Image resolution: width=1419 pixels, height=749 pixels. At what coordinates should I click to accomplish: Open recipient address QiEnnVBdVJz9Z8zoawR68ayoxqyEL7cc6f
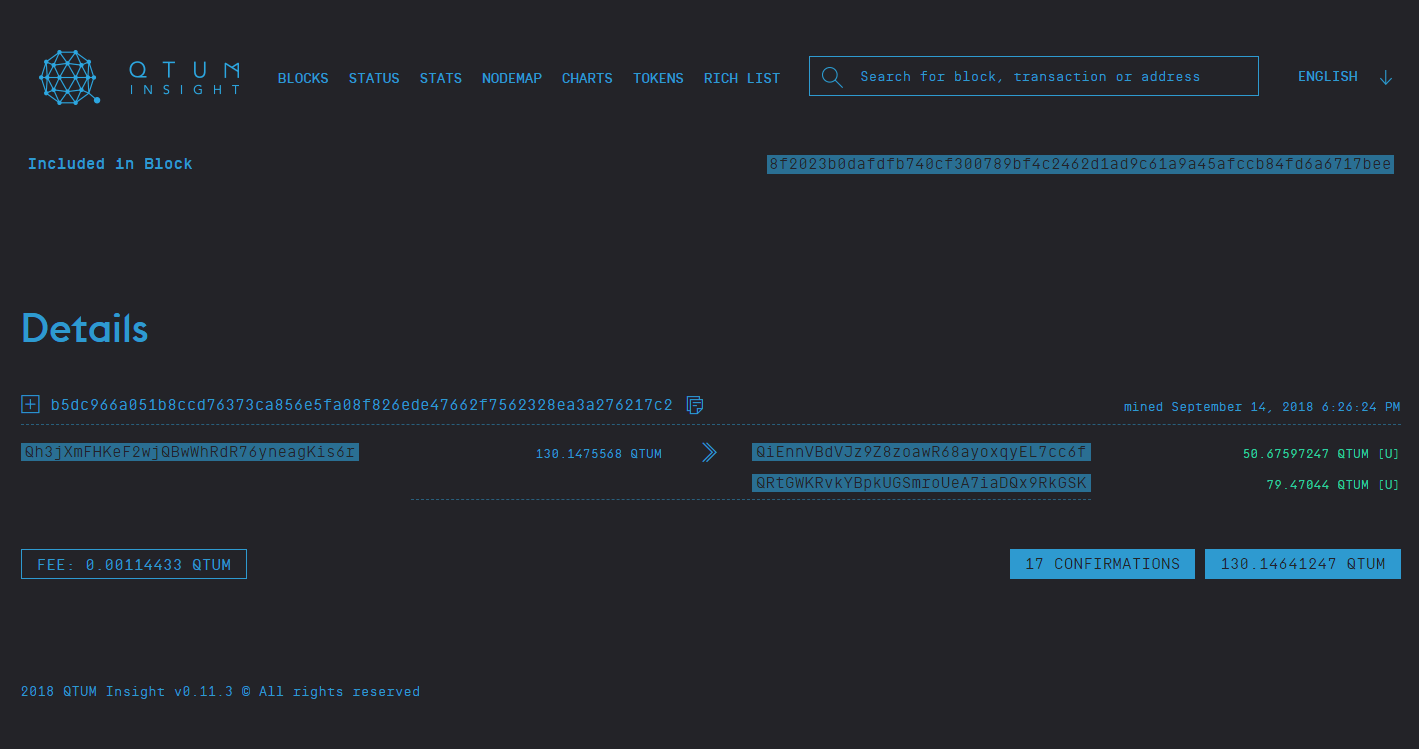(x=921, y=453)
